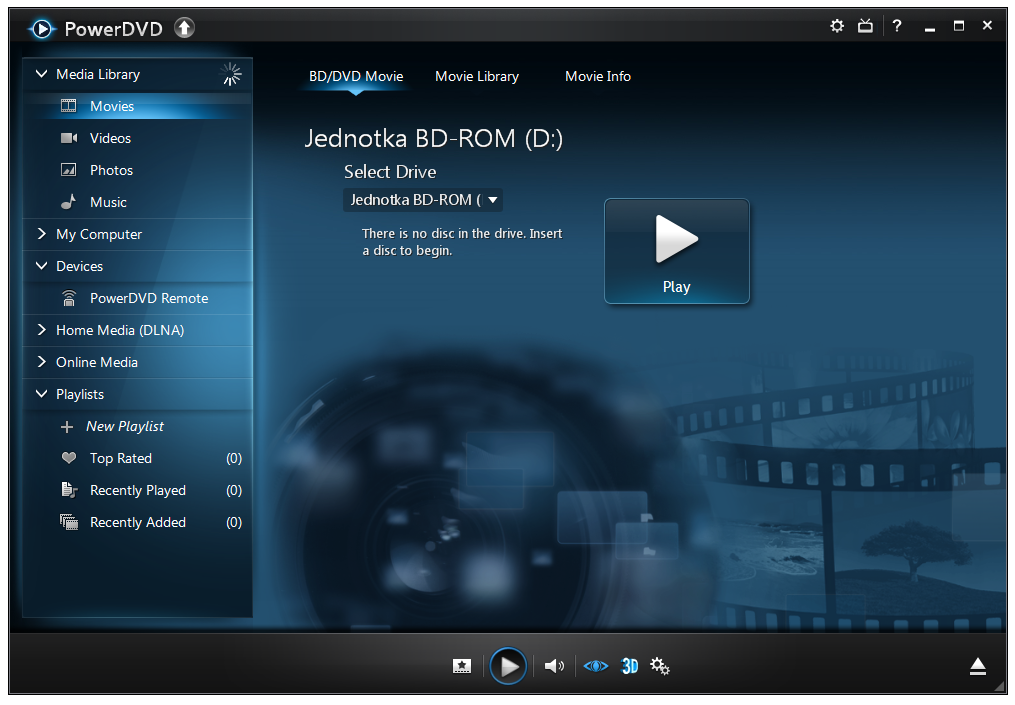Switch to BD/DVD Movie tab
Image resolution: width=1015 pixels, height=705 pixels.
tap(356, 76)
